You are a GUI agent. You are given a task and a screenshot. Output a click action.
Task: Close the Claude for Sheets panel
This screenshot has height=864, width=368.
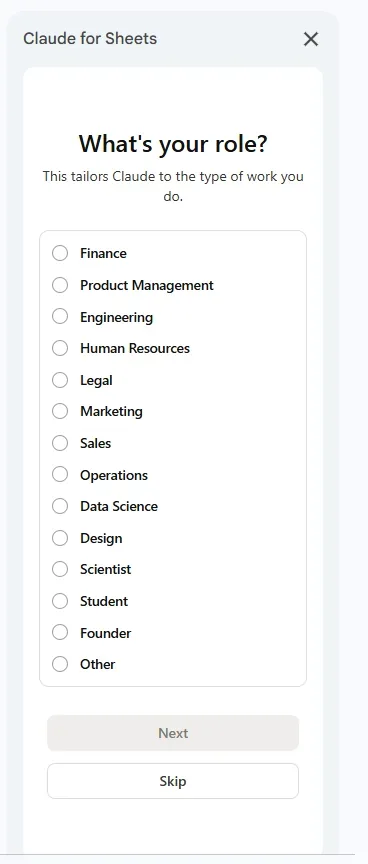click(311, 39)
